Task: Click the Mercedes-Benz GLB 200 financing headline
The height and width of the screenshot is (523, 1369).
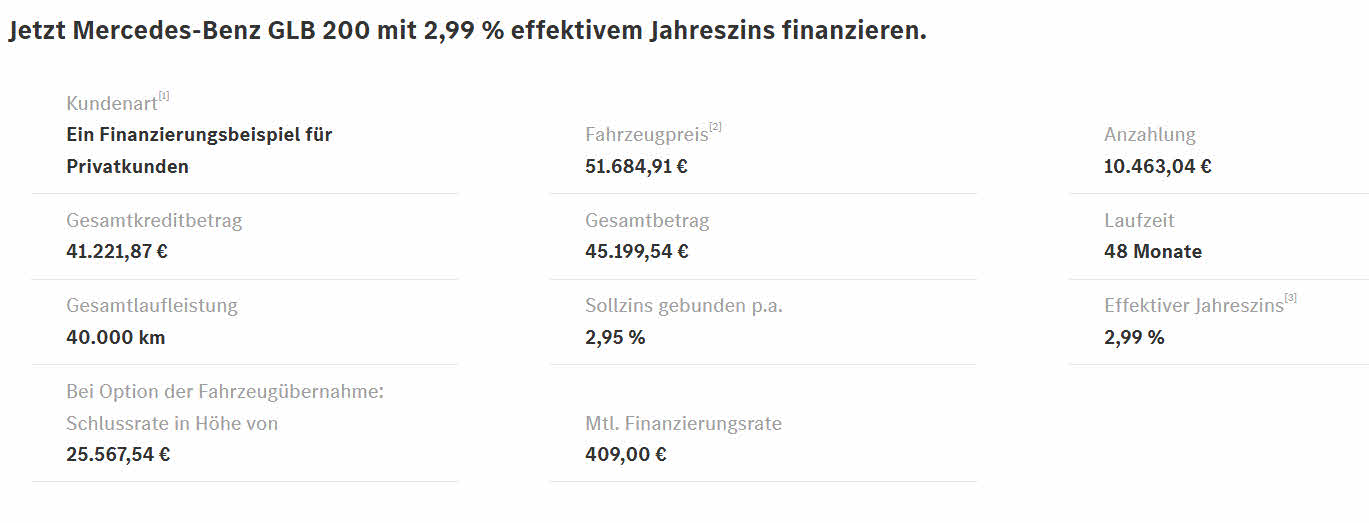Action: [467, 31]
